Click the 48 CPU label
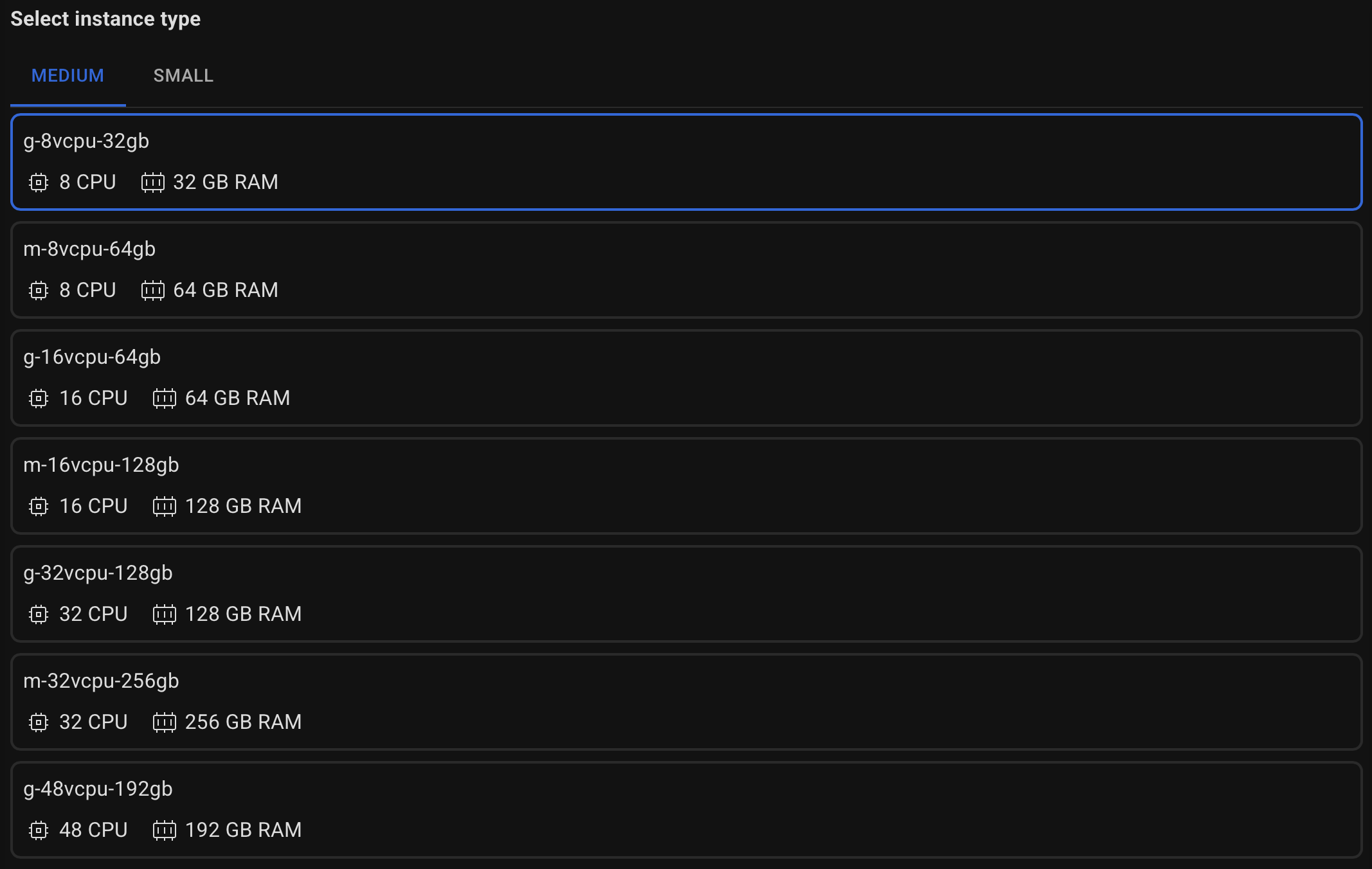This screenshot has width=1372, height=869. coord(93,830)
